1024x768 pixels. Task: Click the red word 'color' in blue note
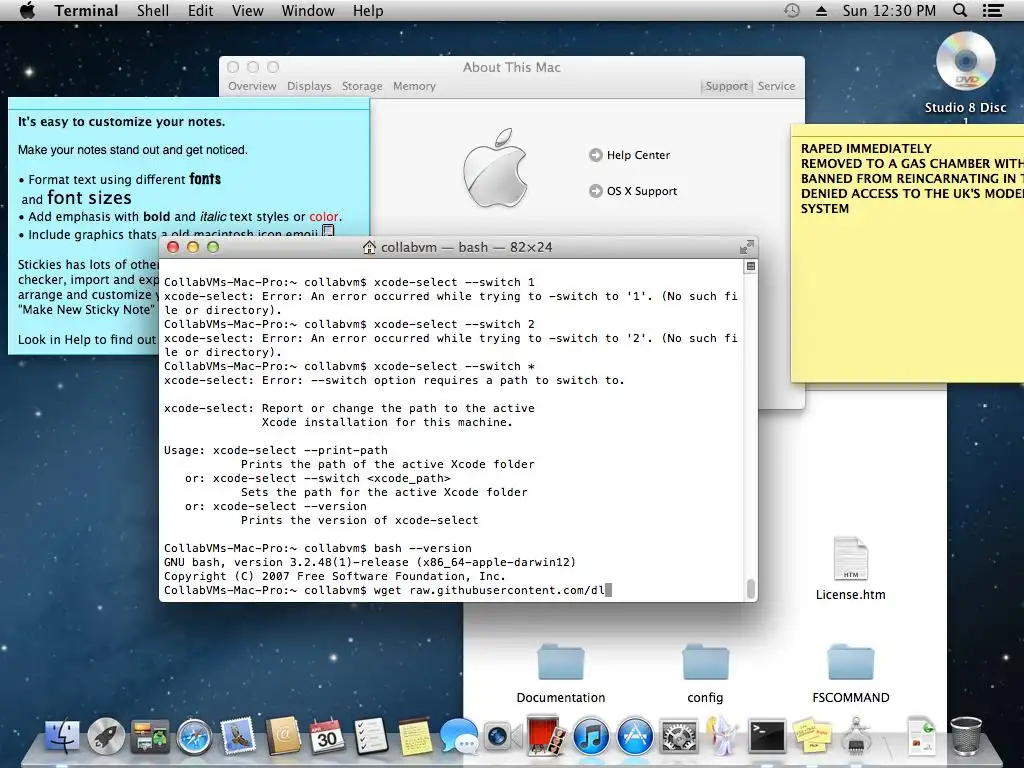(323, 216)
